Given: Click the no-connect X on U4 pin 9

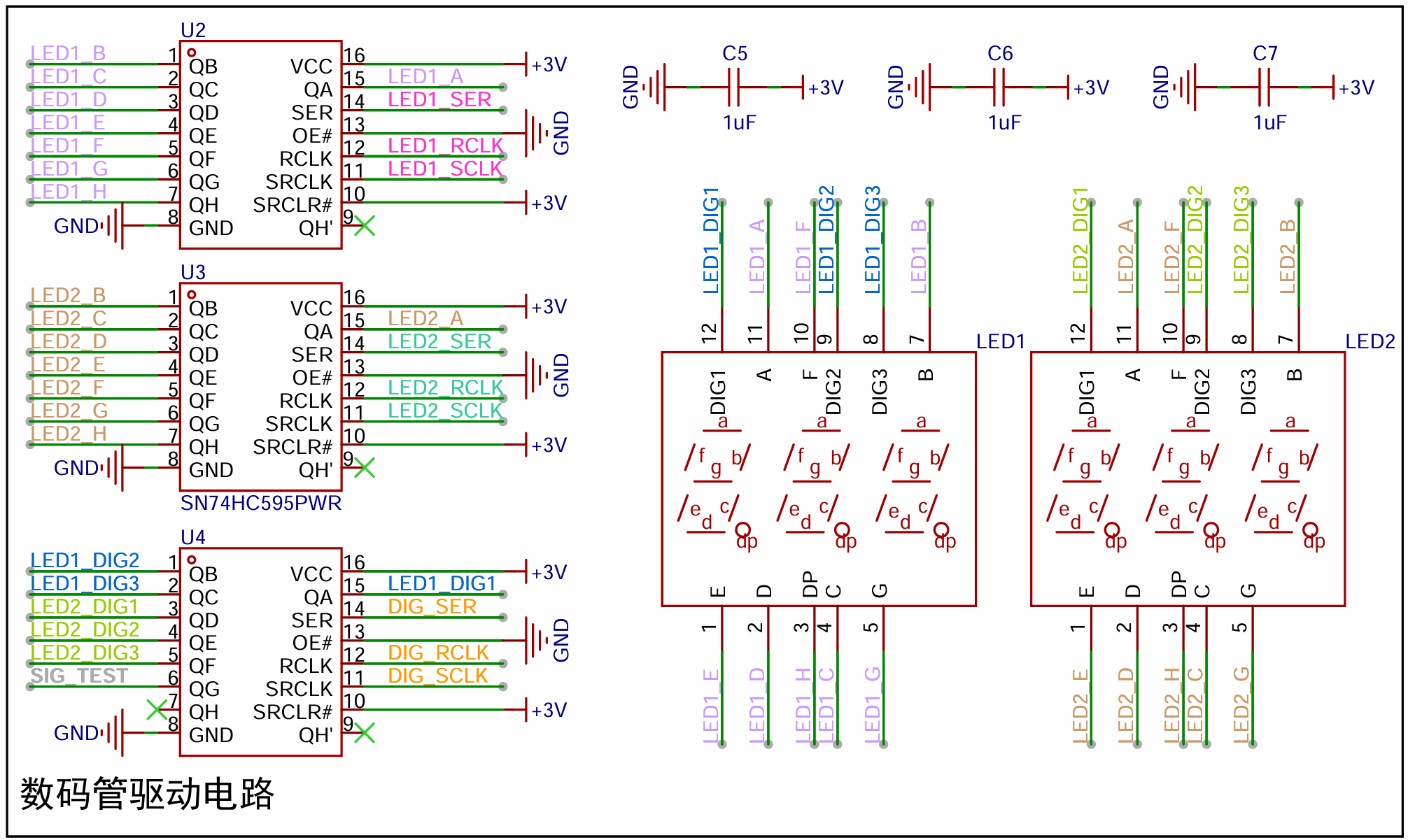Looking at the screenshot, I should click(365, 733).
